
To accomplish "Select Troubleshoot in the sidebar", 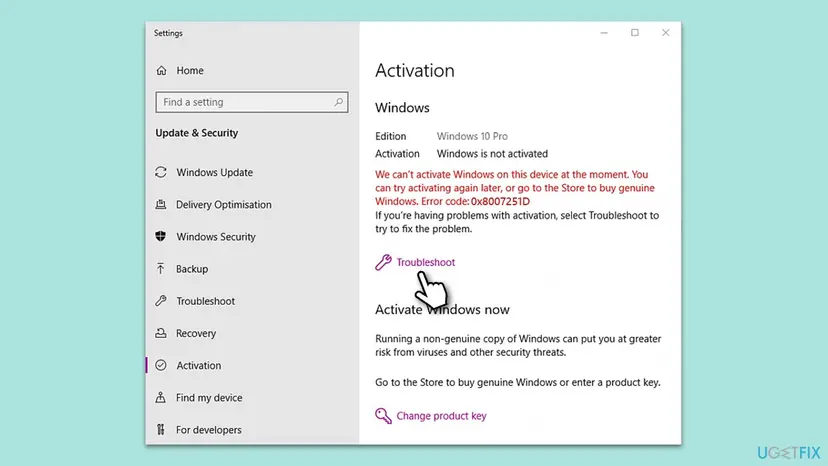I will tap(205, 301).
